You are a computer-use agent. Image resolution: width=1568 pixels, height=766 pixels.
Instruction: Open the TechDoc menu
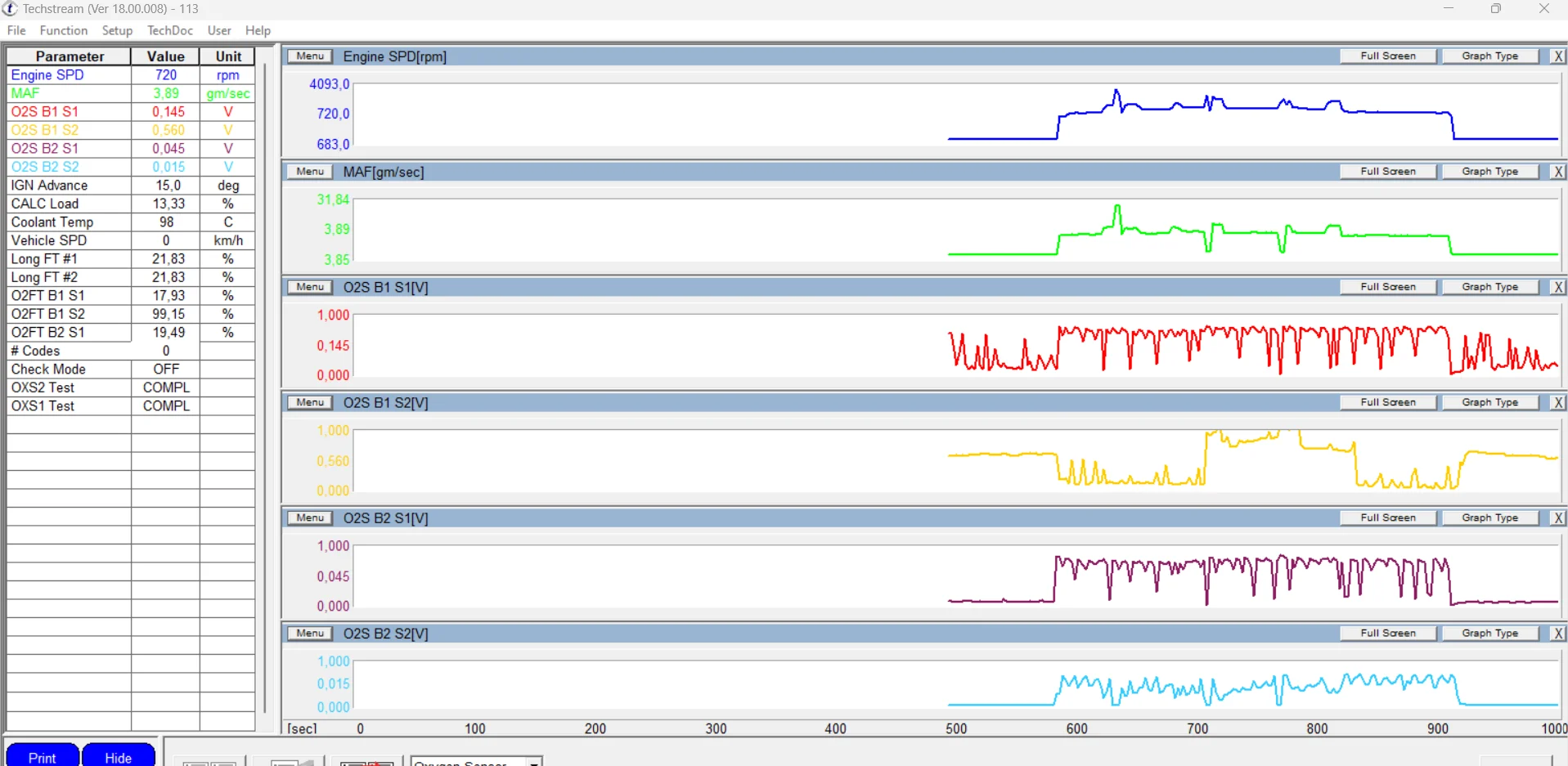[x=170, y=30]
